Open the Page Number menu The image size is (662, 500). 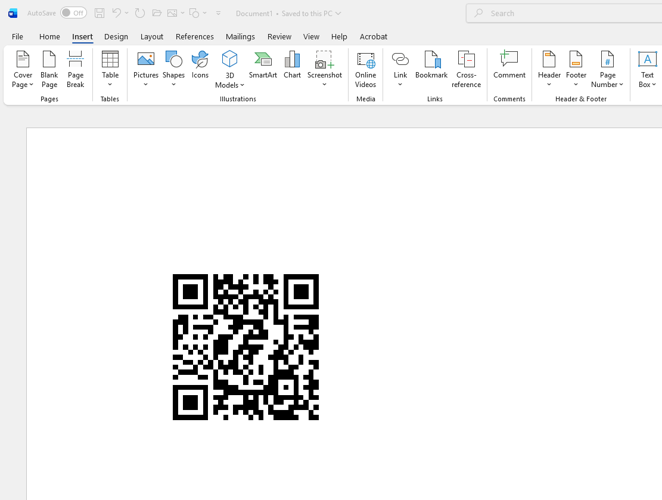(x=607, y=69)
